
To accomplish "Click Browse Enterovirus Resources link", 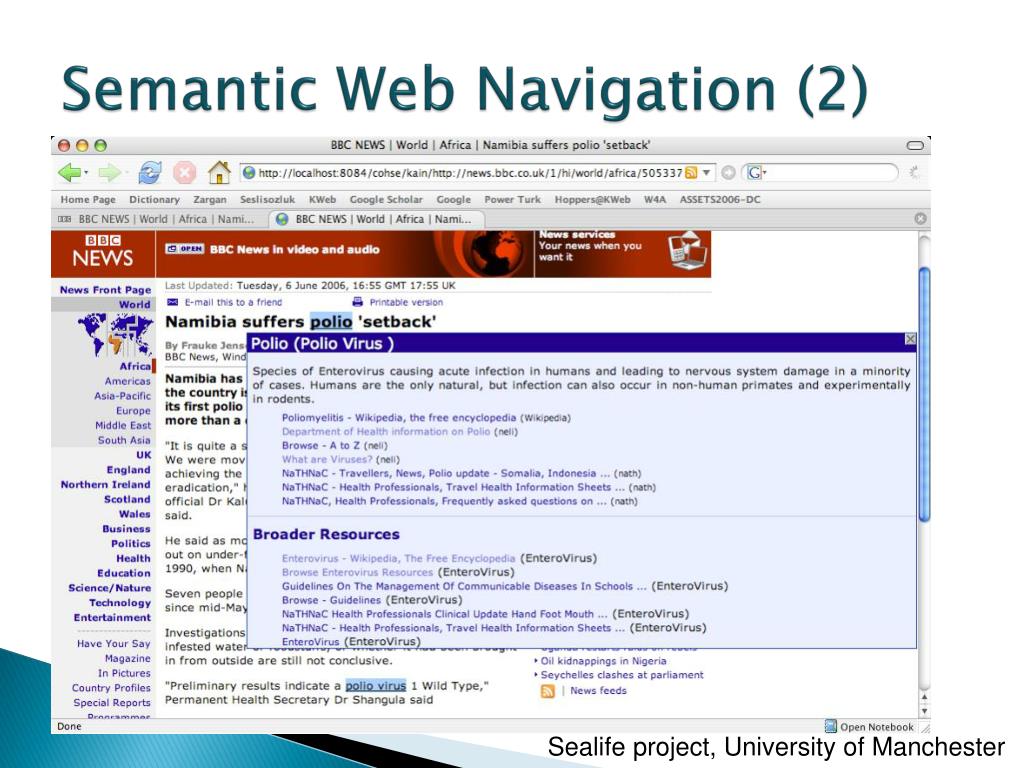I will (357, 572).
